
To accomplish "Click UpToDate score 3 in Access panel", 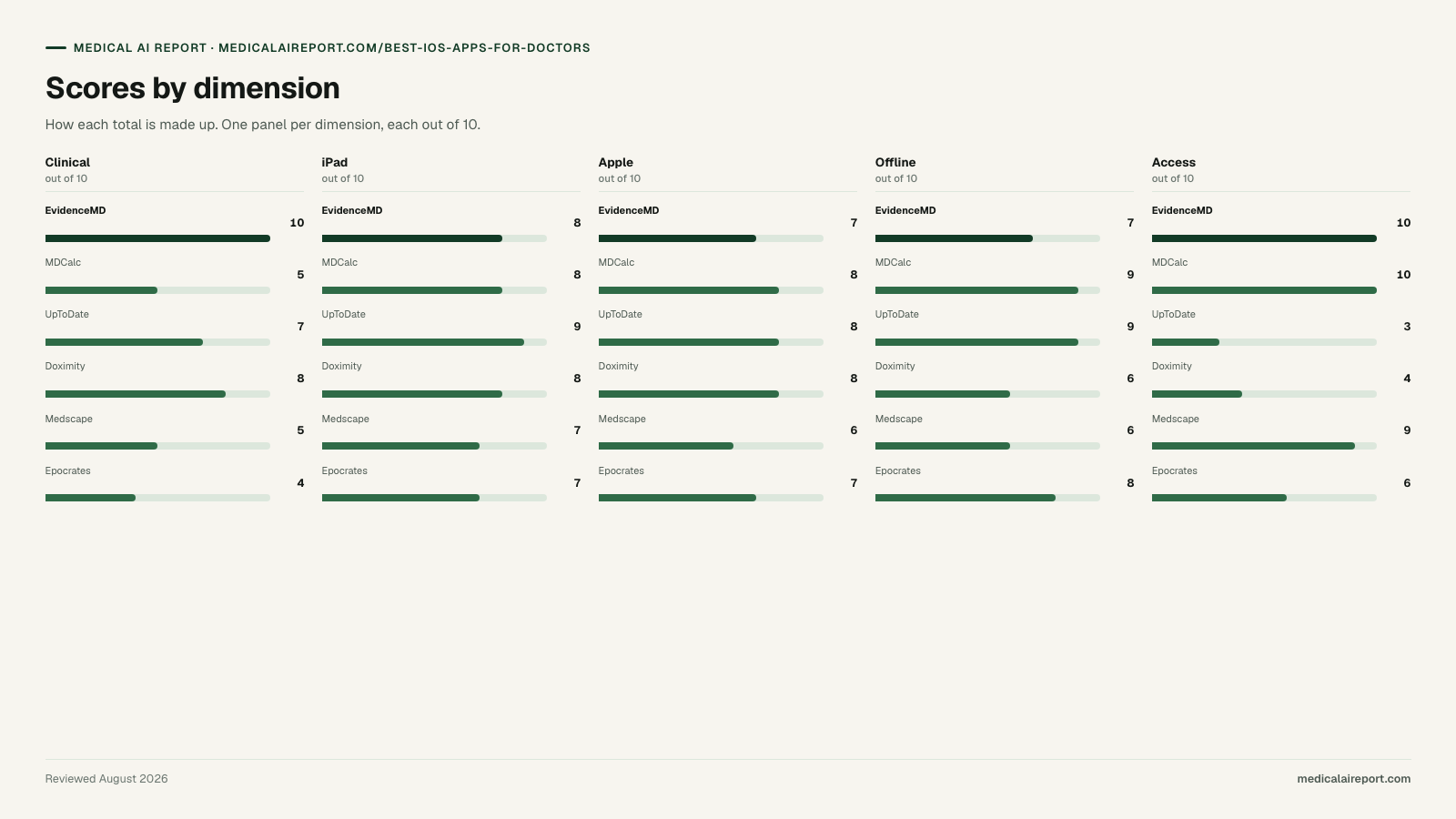I will (x=1407, y=327).
